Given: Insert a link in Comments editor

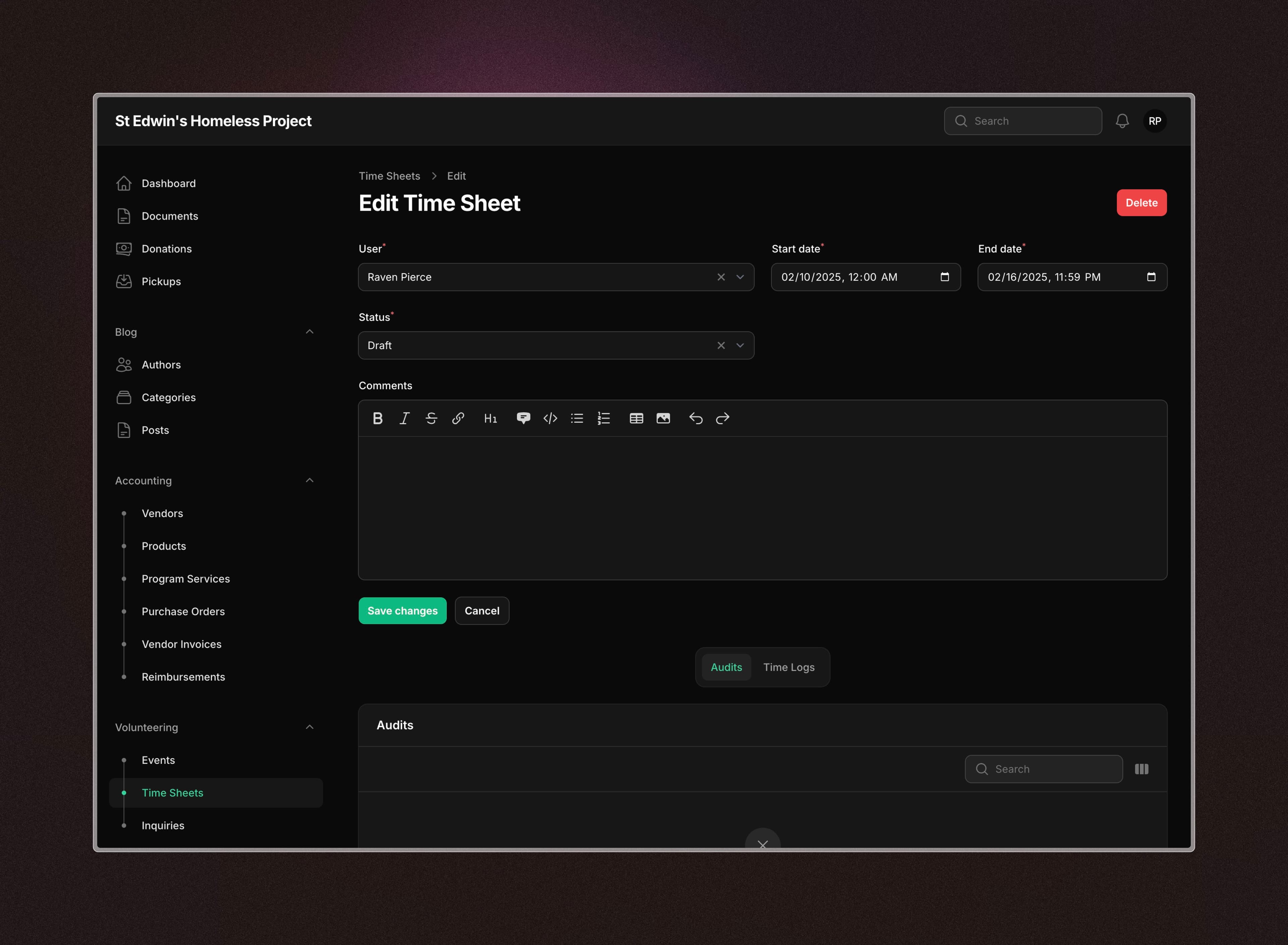Looking at the screenshot, I should coord(458,418).
